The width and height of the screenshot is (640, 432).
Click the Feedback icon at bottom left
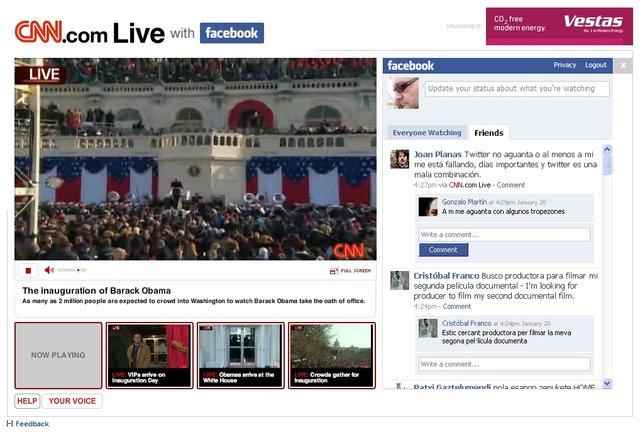coord(10,424)
